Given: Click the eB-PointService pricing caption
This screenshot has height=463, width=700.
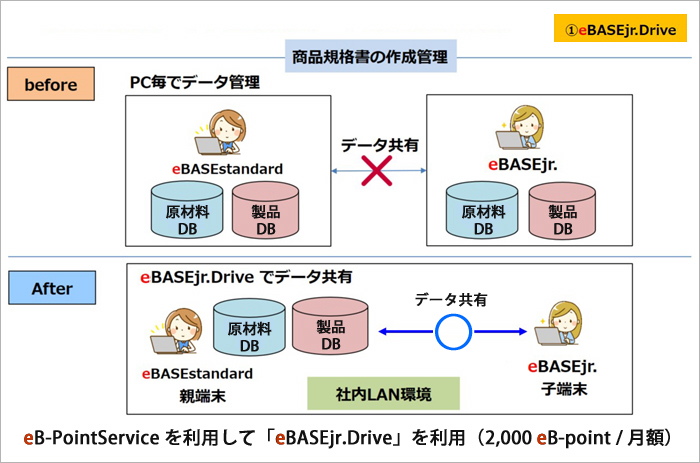Looking at the screenshot, I should [x=347, y=438].
